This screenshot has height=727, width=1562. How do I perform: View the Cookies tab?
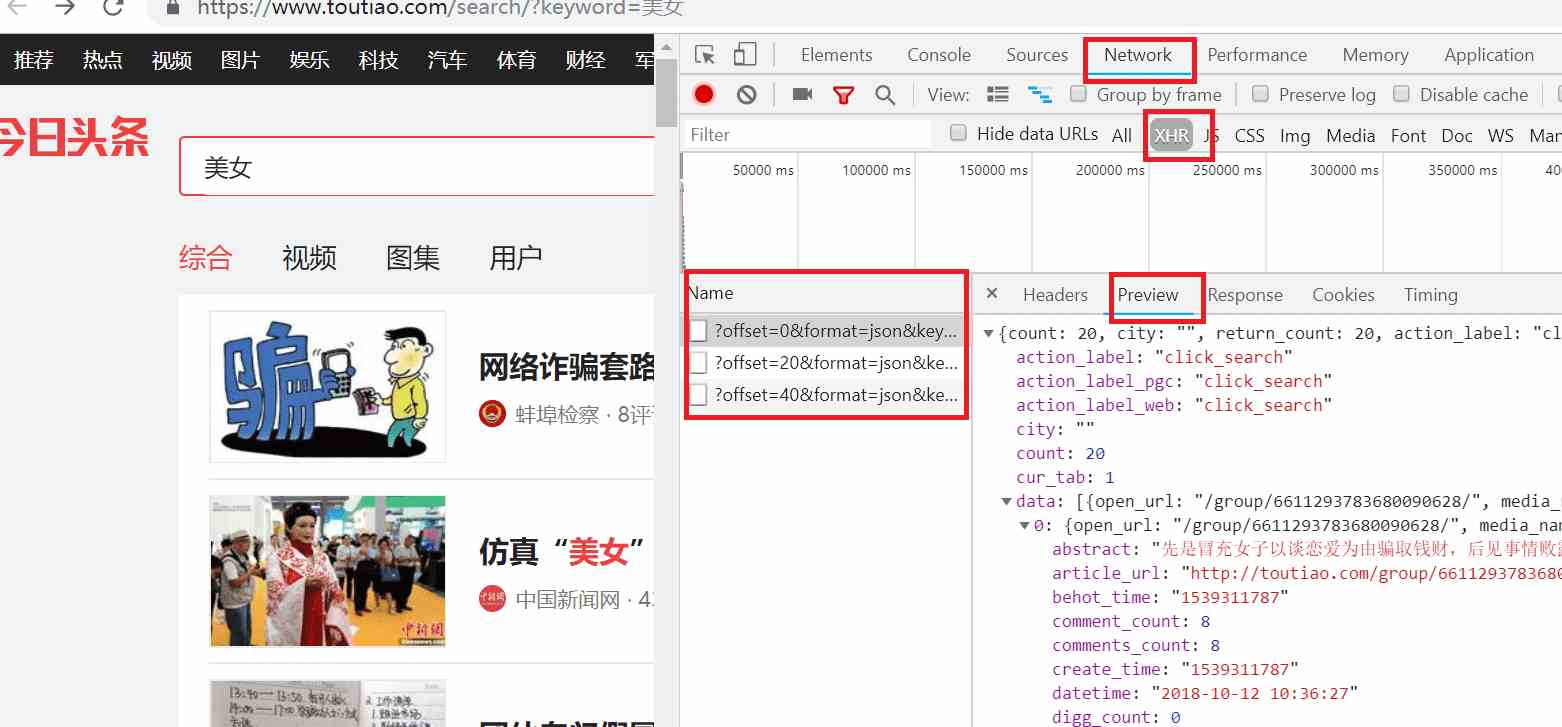coord(1343,295)
